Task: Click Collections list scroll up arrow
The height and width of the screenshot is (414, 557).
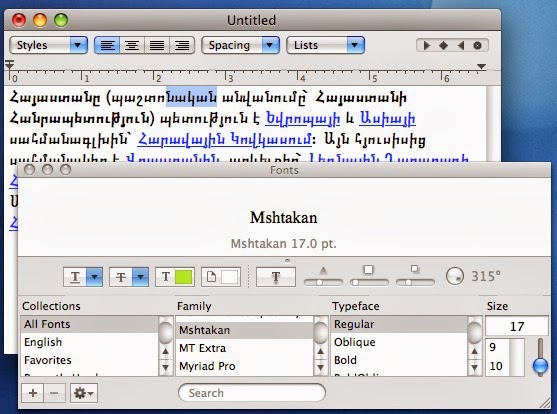Action: pyautogui.click(x=165, y=351)
